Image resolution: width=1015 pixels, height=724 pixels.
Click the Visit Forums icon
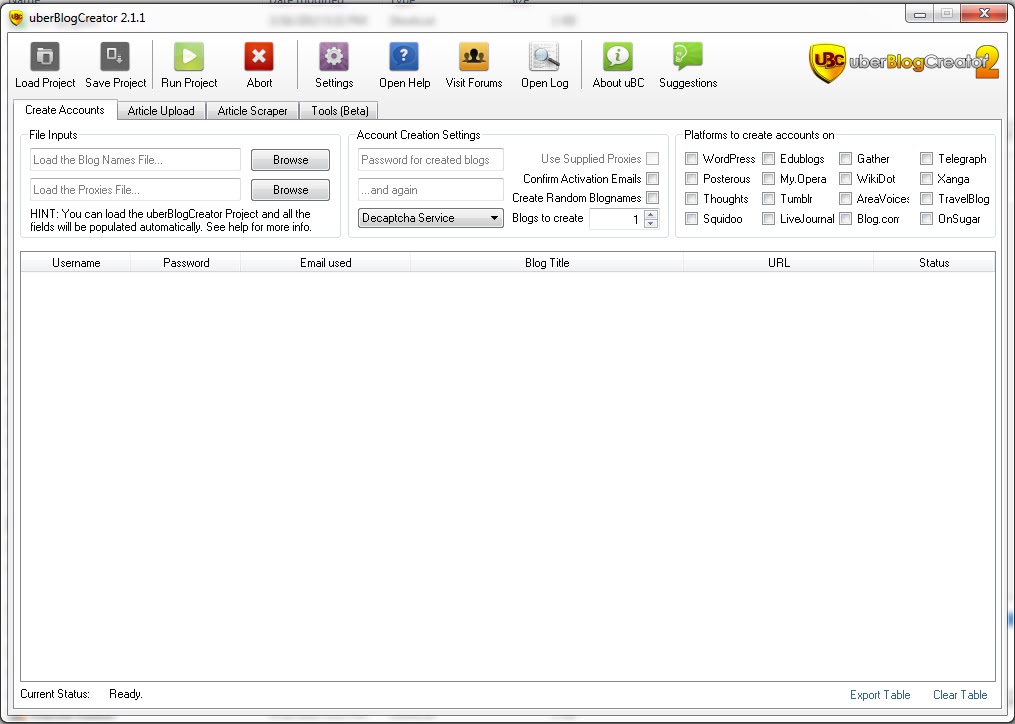tap(474, 57)
